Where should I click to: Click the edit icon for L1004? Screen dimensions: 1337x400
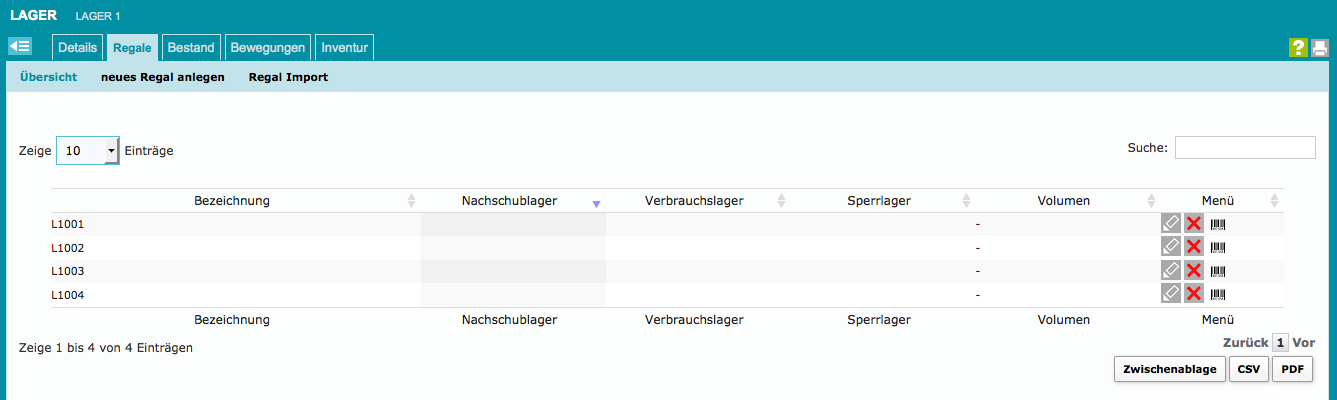[1170, 294]
